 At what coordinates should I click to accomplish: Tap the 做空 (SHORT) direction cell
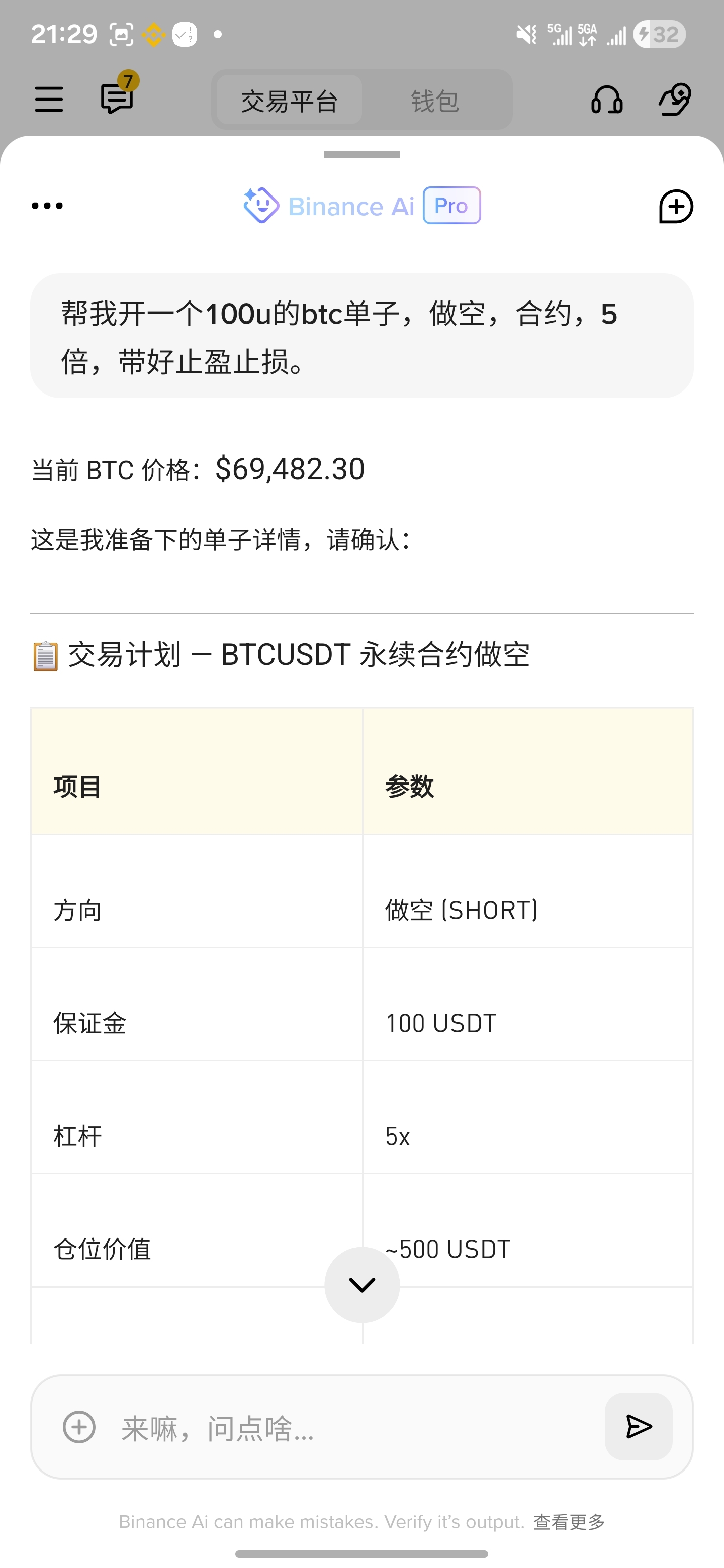[x=527, y=910]
